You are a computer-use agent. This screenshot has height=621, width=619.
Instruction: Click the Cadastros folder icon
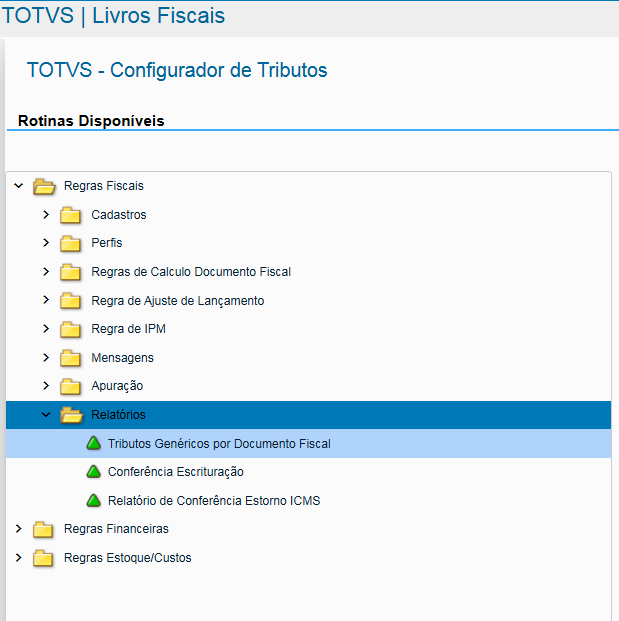pyautogui.click(x=70, y=215)
